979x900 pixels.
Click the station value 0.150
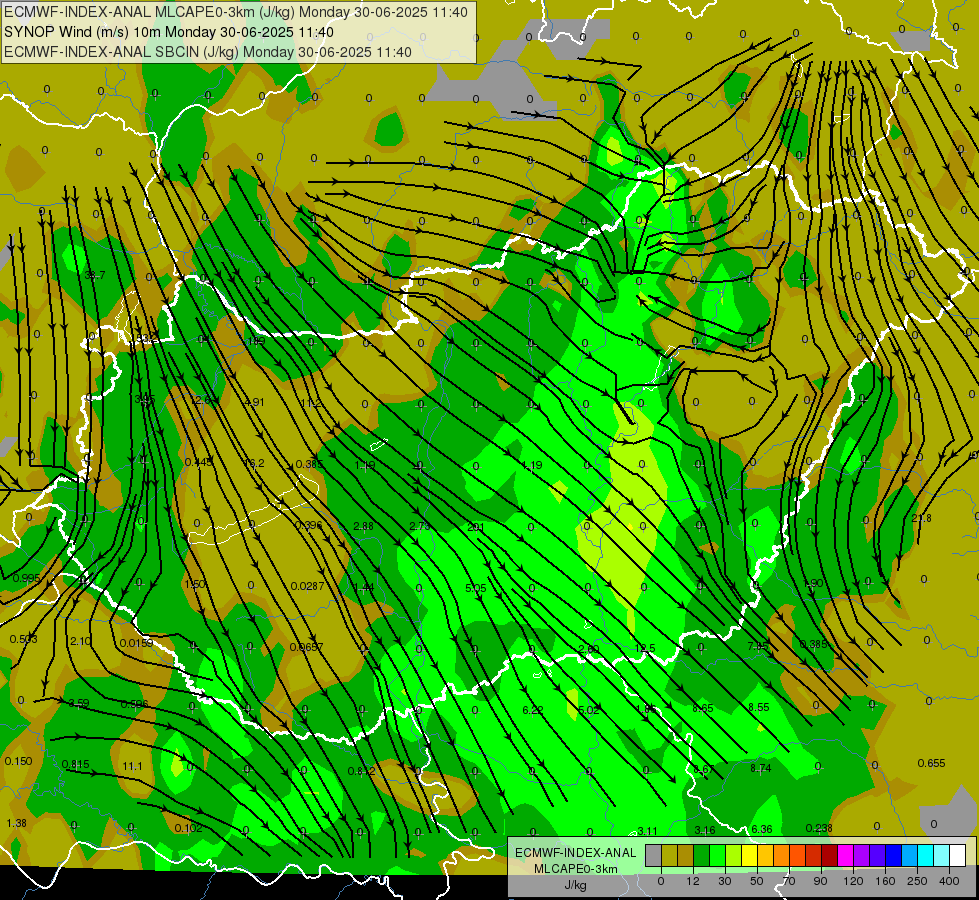(18, 761)
